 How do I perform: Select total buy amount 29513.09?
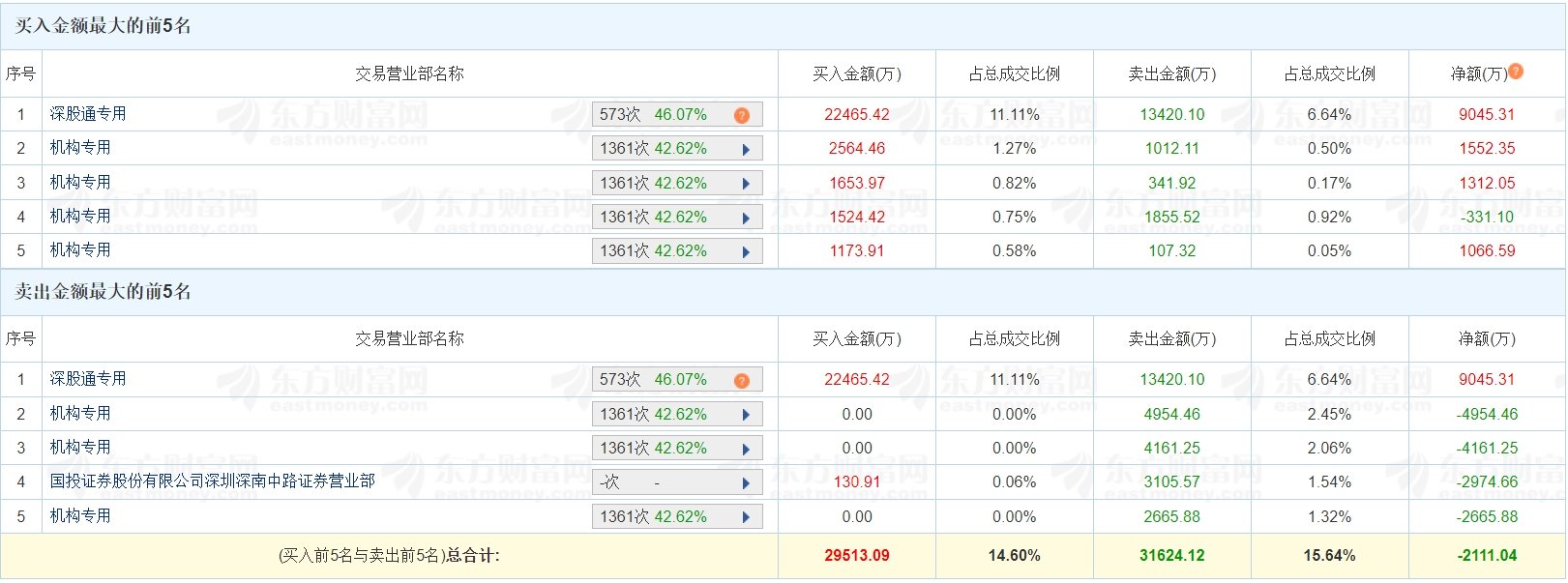(x=857, y=556)
